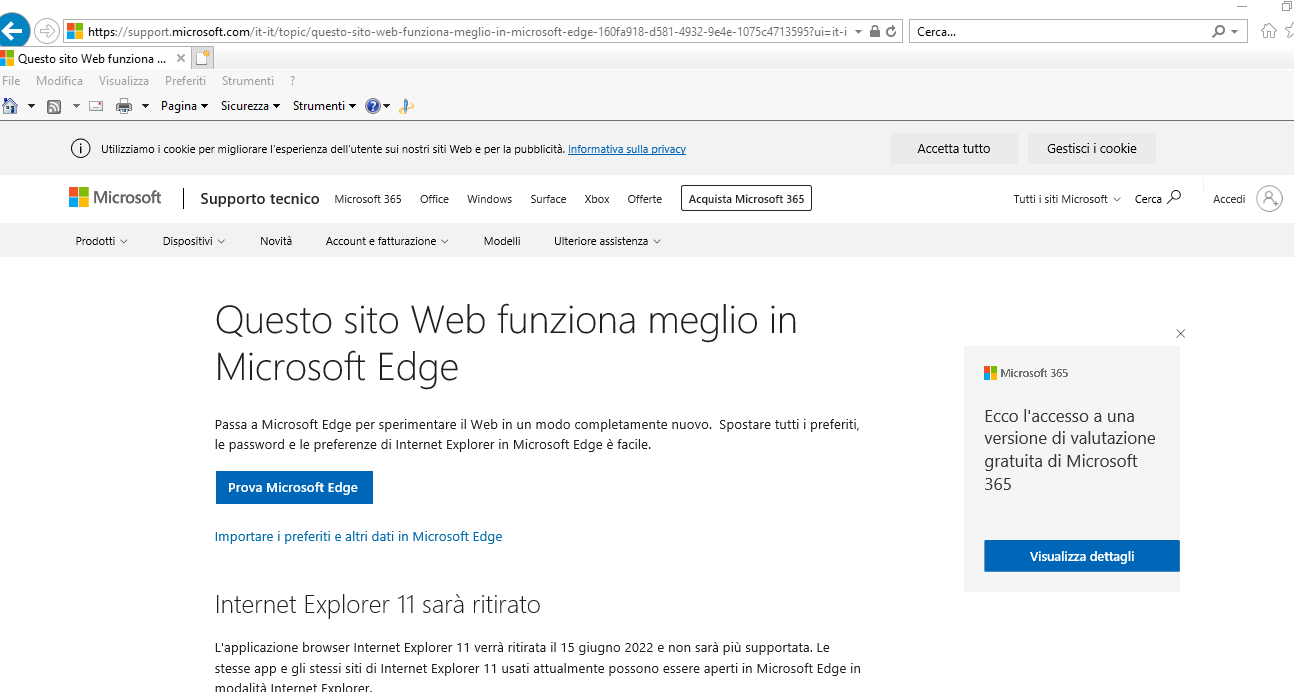
Task: Open the Sicurezza dropdown menu
Action: (250, 106)
